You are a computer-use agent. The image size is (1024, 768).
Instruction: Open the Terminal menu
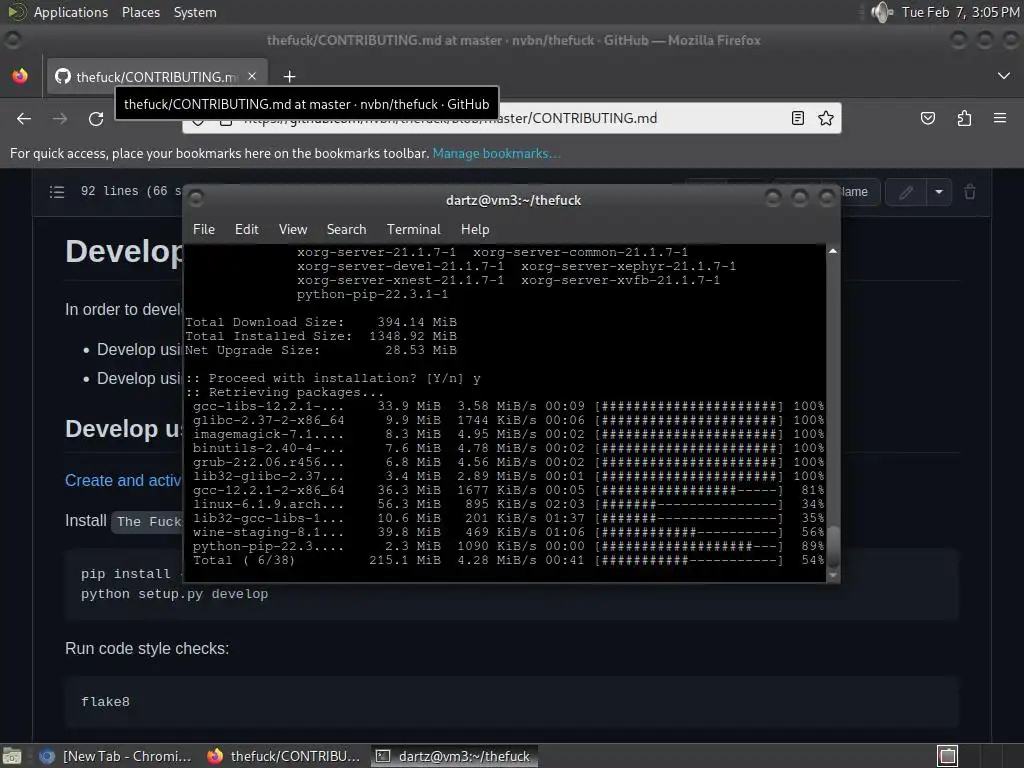[413, 229]
